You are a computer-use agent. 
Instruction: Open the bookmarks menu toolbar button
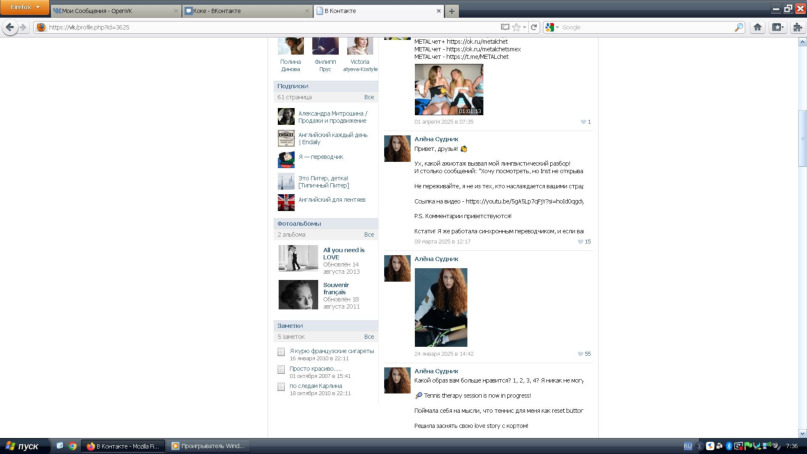point(777,27)
